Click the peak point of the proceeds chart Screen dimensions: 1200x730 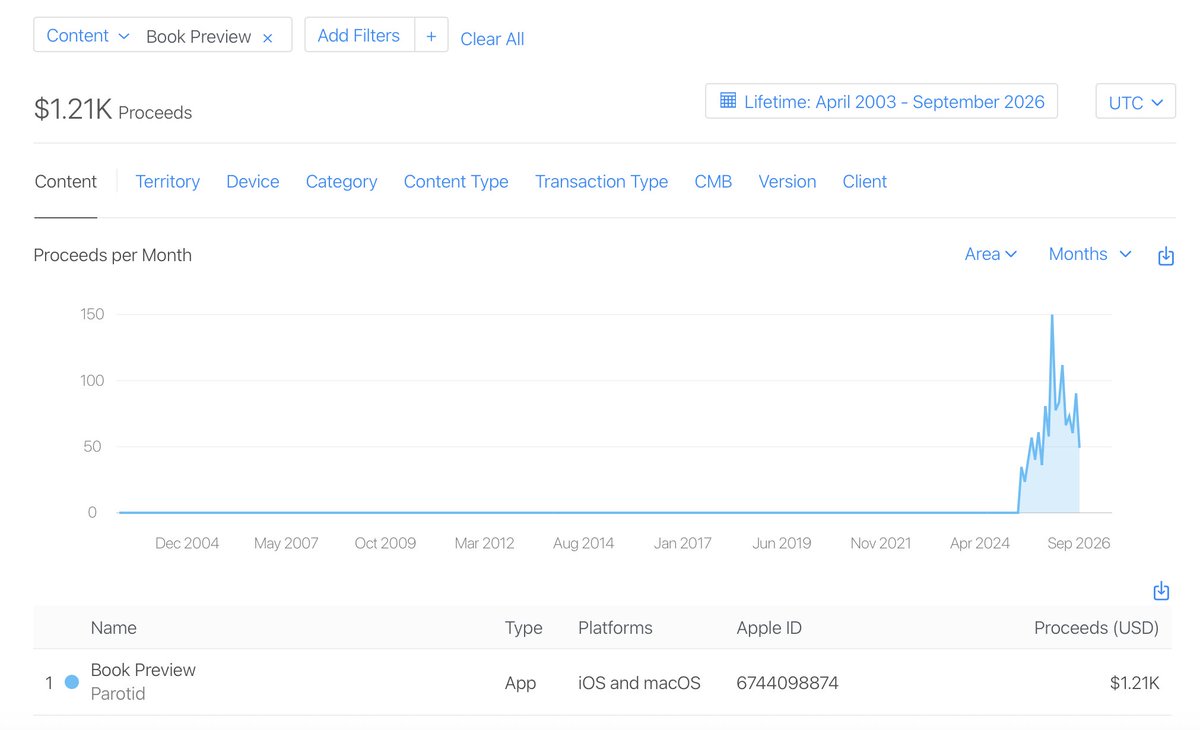coord(1052,316)
